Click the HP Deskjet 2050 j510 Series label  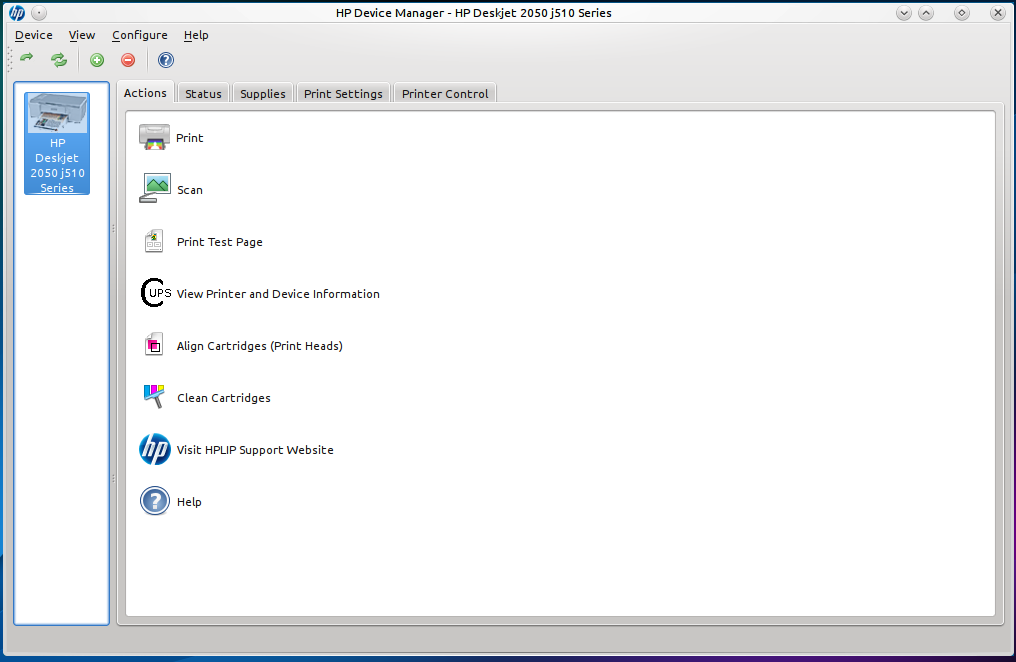[57, 165]
